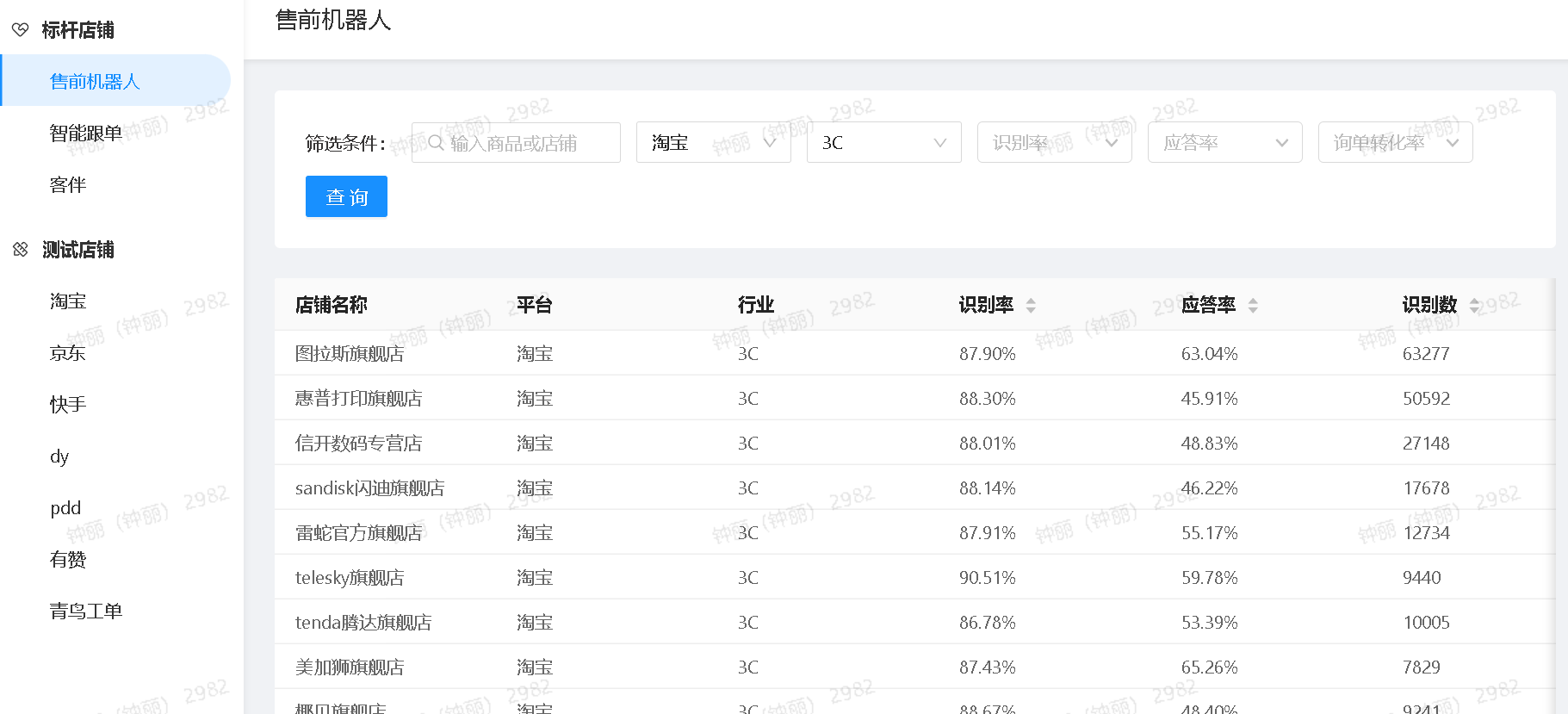Sort by 识别数 using its sort arrows
This screenshot has height=714, width=1568.
click(1474, 305)
